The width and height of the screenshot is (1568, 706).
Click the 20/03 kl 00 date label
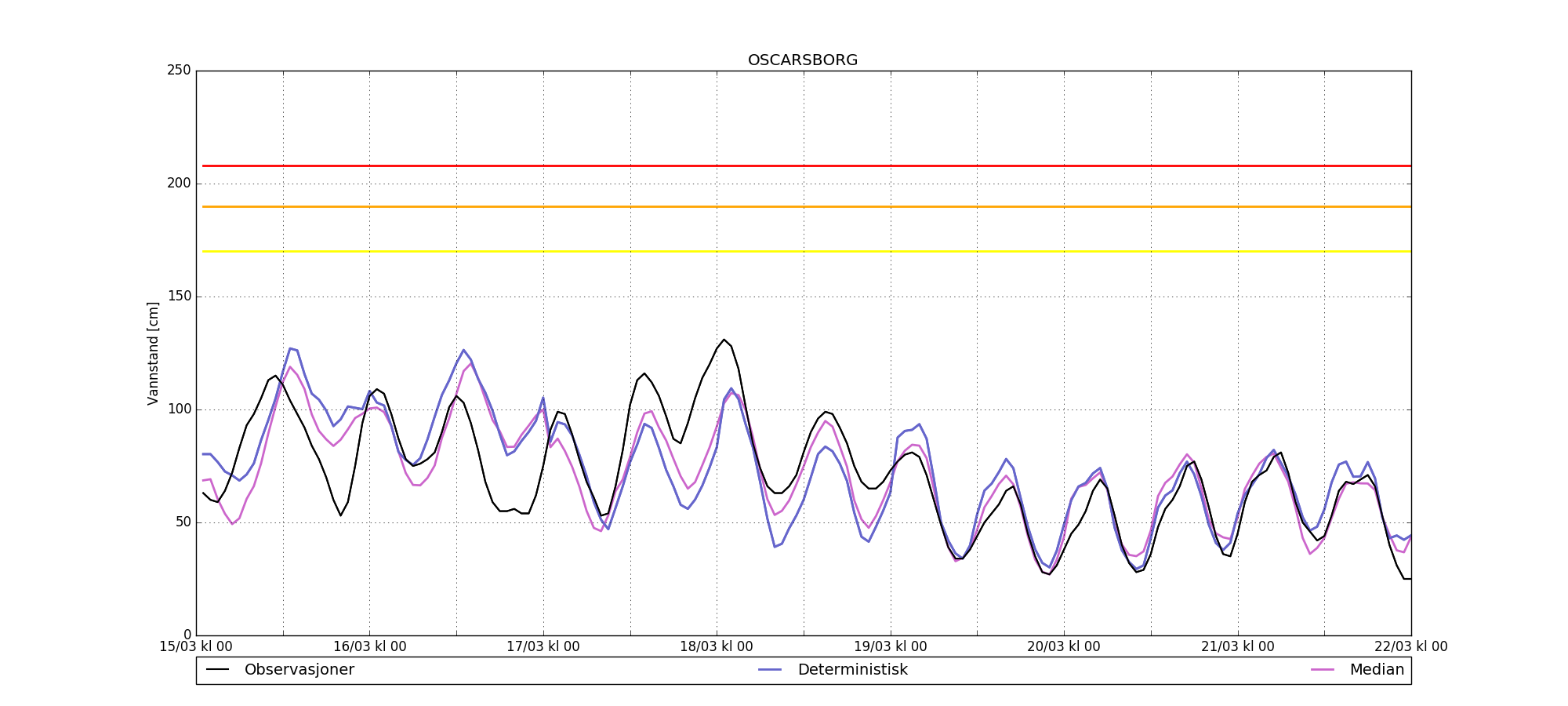pyautogui.click(x=1064, y=646)
